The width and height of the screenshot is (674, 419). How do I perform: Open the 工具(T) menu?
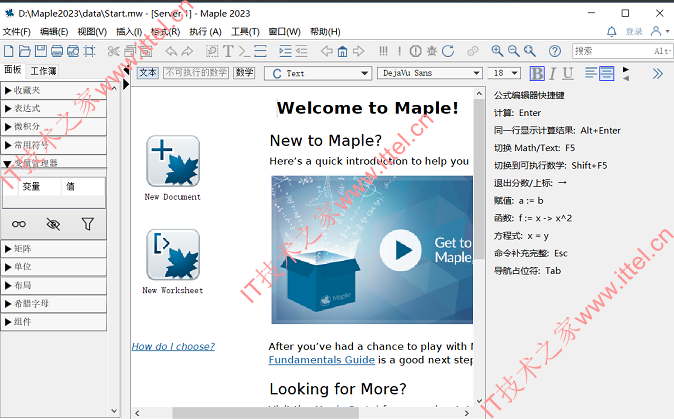pyautogui.click(x=245, y=32)
